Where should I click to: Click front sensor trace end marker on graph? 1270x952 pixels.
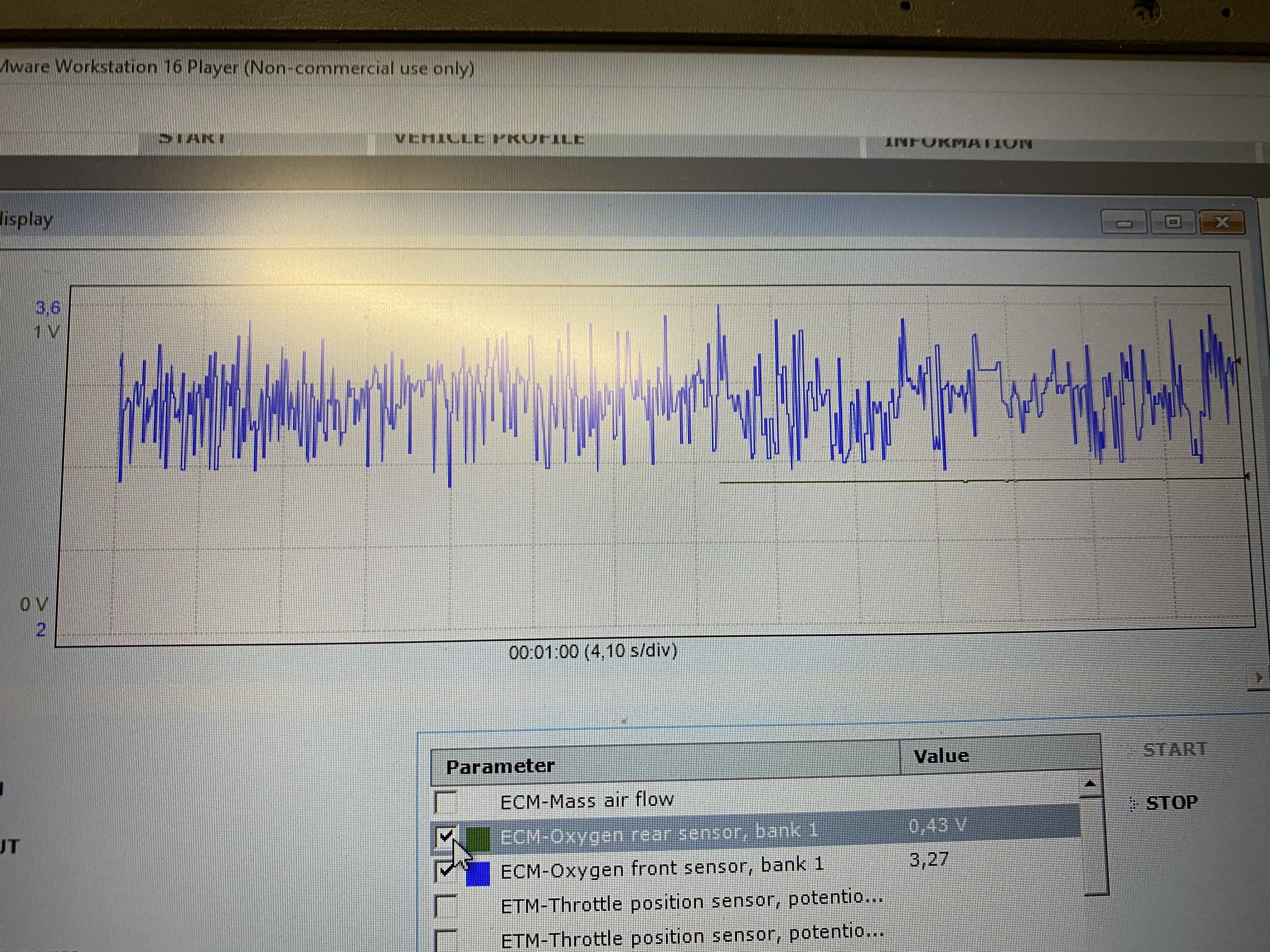pos(1239,361)
